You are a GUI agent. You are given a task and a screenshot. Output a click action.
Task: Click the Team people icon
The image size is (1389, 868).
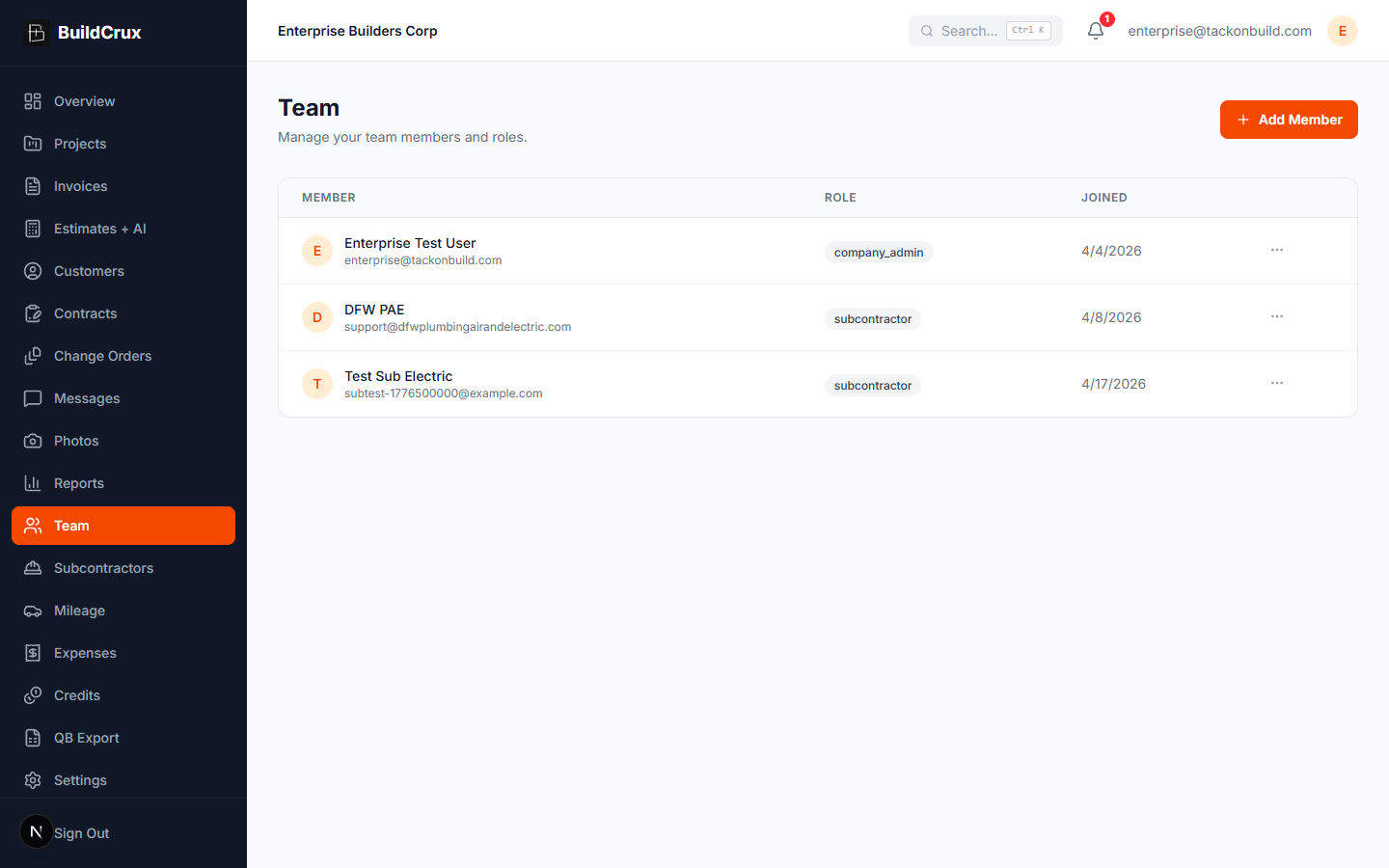pyautogui.click(x=33, y=526)
